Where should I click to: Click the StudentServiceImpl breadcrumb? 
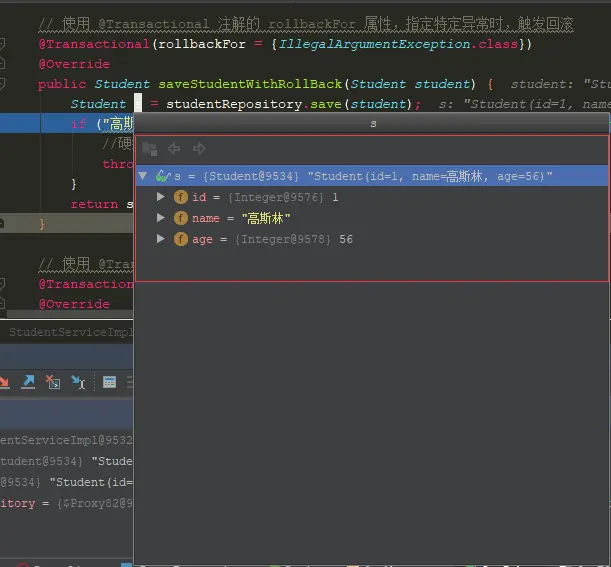point(71,332)
